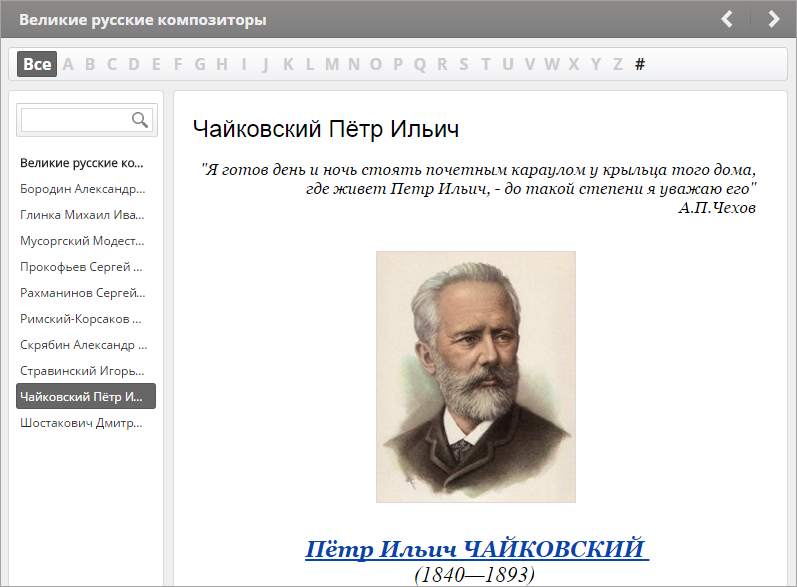The width and height of the screenshot is (797, 587).
Task: Click the 'А.П.Чехов' quote attribution
Action: point(717,207)
